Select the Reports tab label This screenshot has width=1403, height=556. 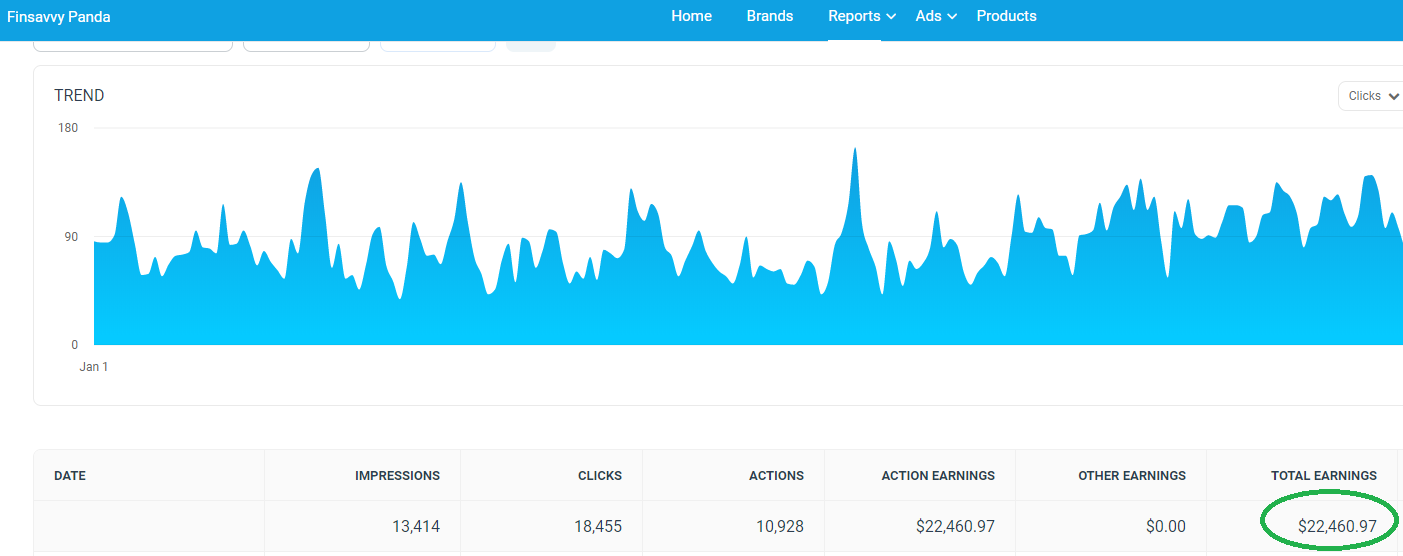point(853,16)
